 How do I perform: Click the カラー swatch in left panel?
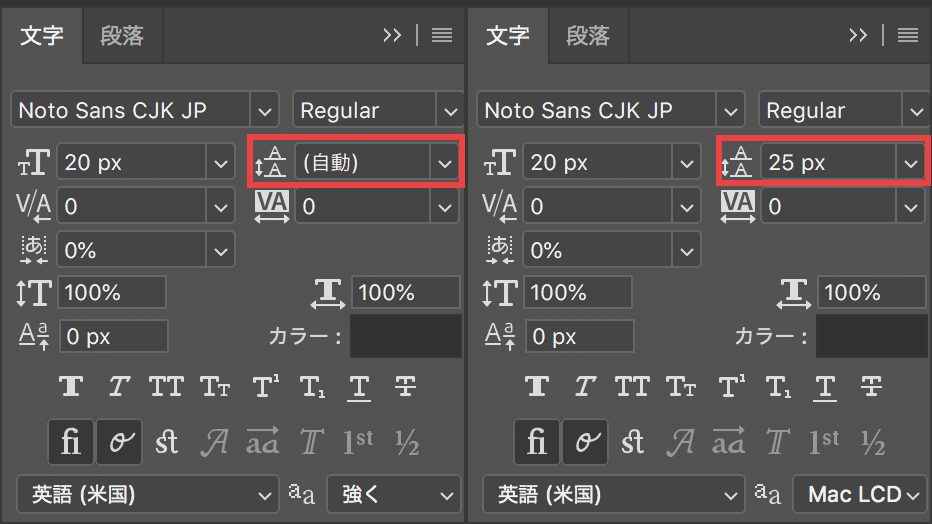405,336
